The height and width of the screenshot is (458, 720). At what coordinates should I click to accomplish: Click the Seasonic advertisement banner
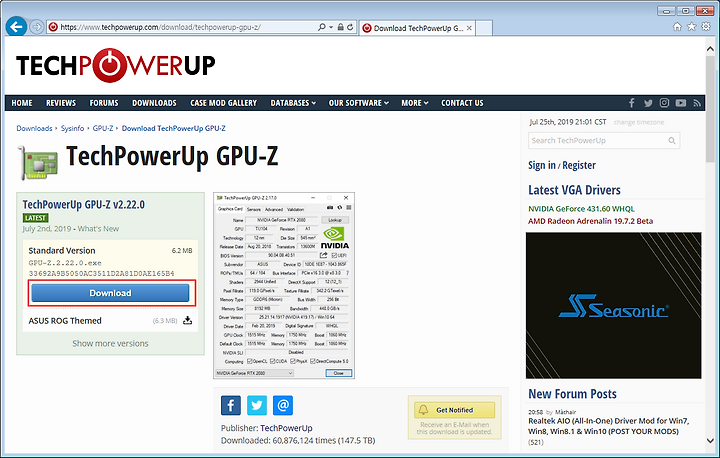613,305
